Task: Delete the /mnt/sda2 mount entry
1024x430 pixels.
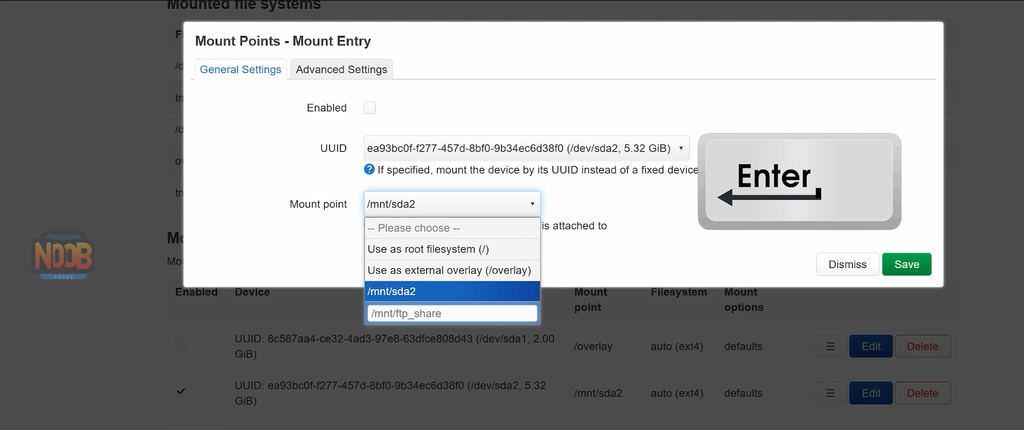Action: tap(922, 393)
